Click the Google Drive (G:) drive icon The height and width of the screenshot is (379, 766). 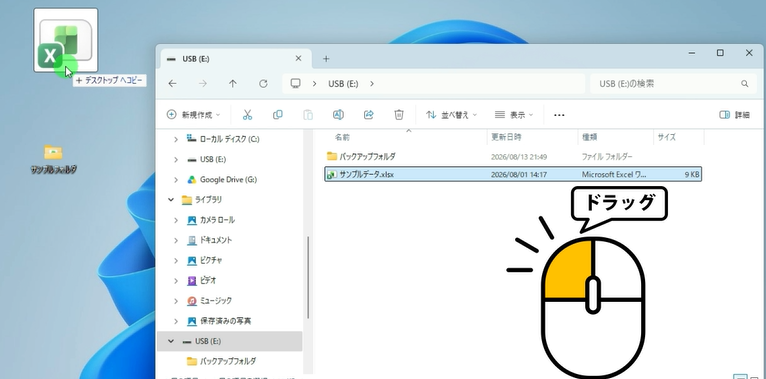[192, 180]
